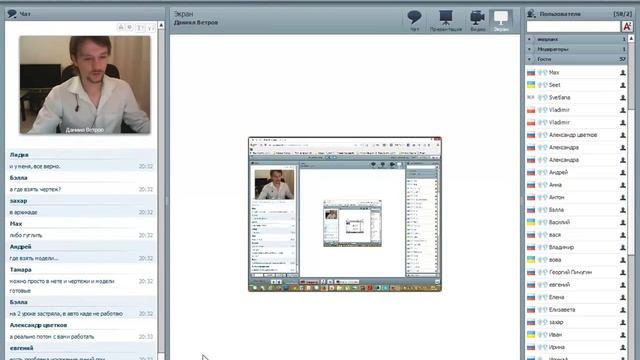
Task: Click the presenter webcam video
Action: [85, 85]
